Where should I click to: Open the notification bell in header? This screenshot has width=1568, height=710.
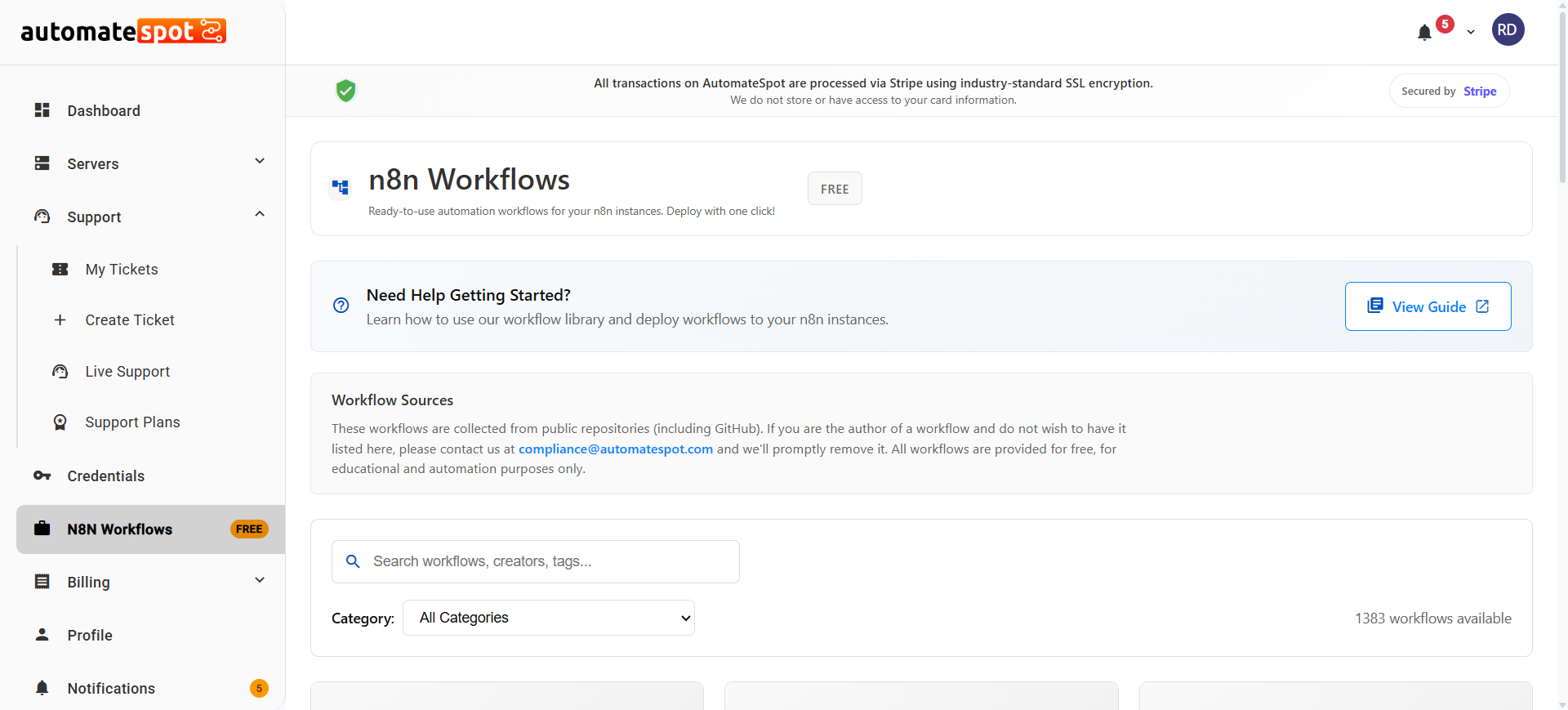pos(1424,33)
